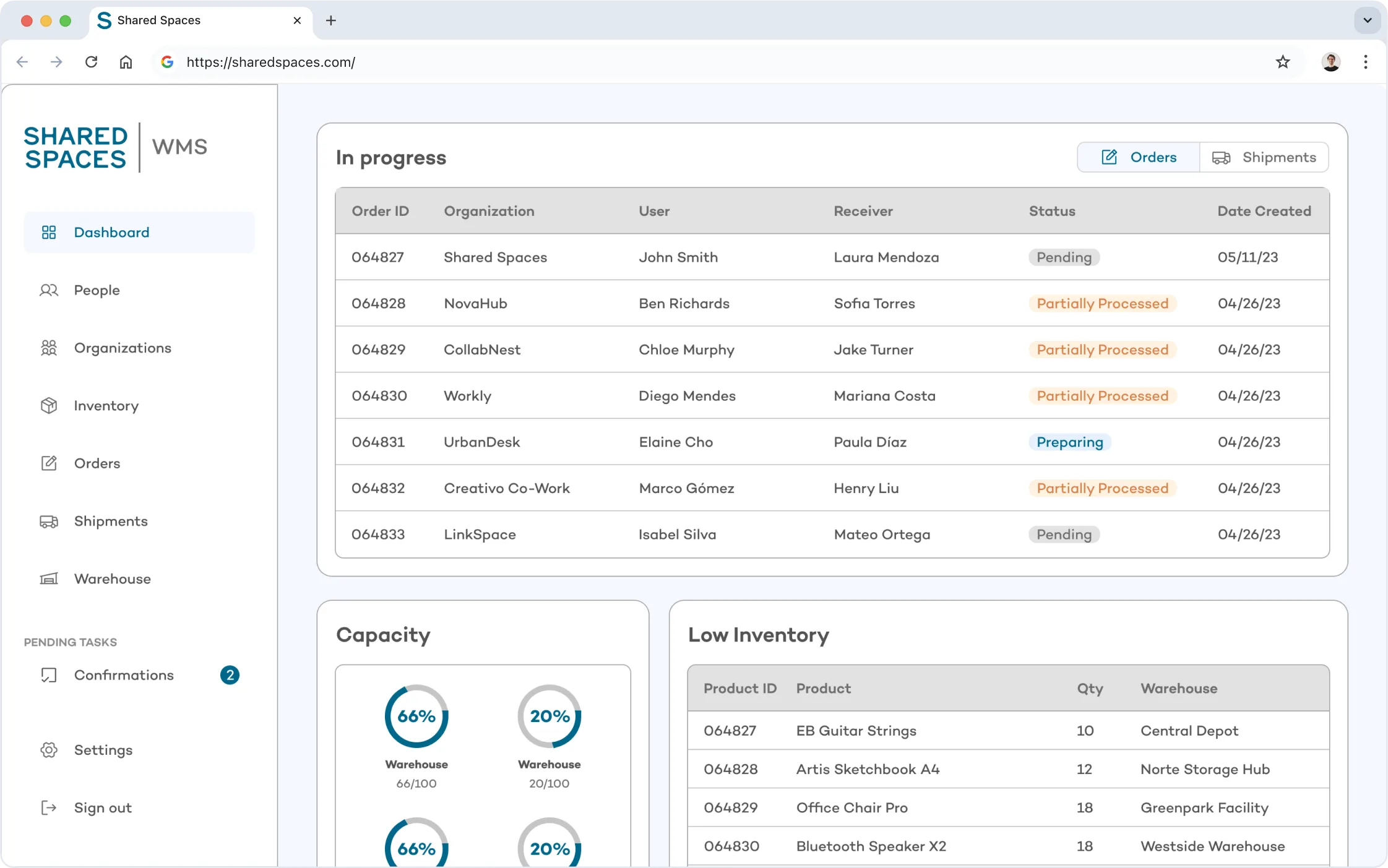Viewport: 1388px width, 868px height.
Task: Click EB Guitar Strings product row
Action: 1008,731
